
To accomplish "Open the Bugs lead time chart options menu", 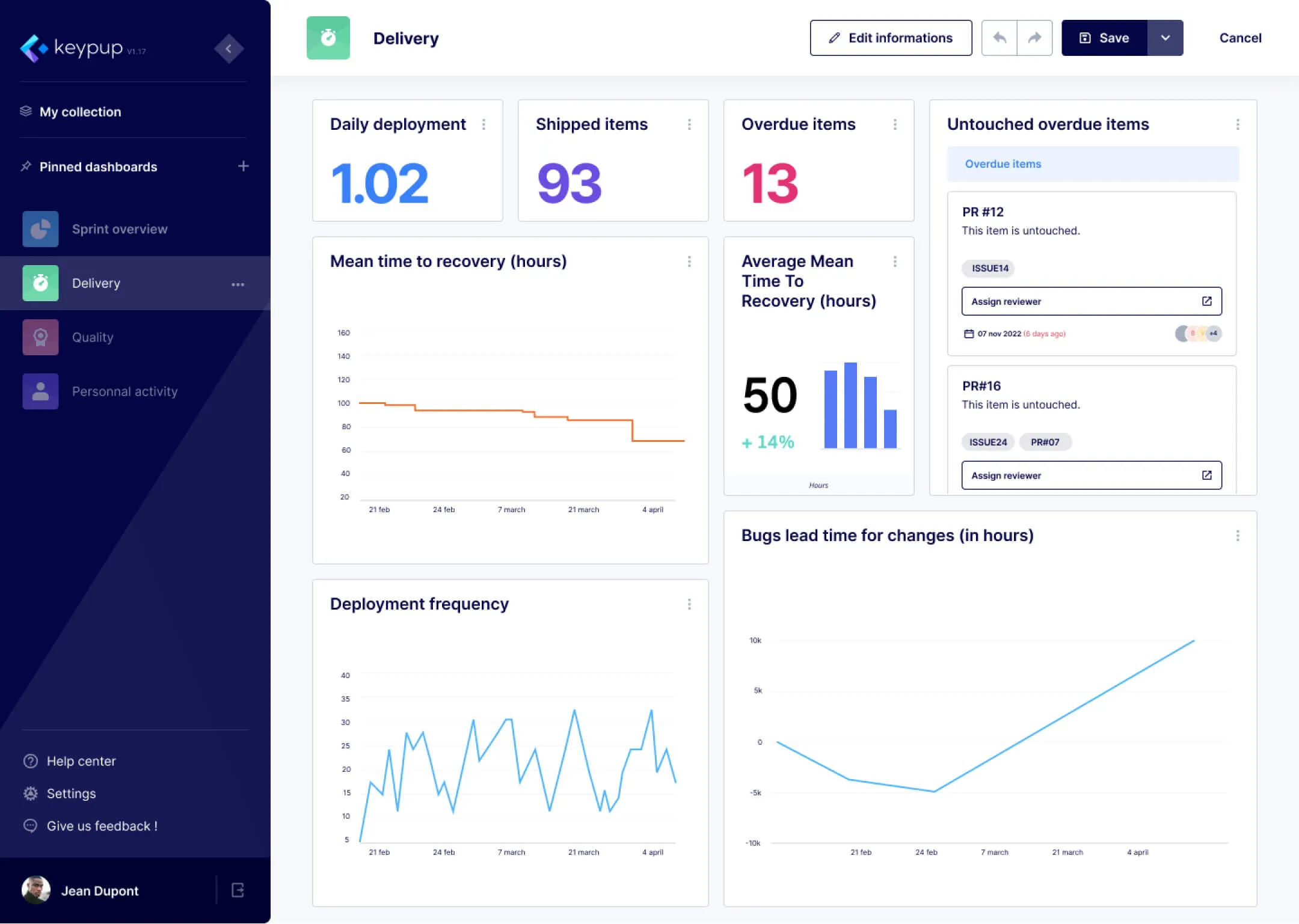I will pos(1237,534).
